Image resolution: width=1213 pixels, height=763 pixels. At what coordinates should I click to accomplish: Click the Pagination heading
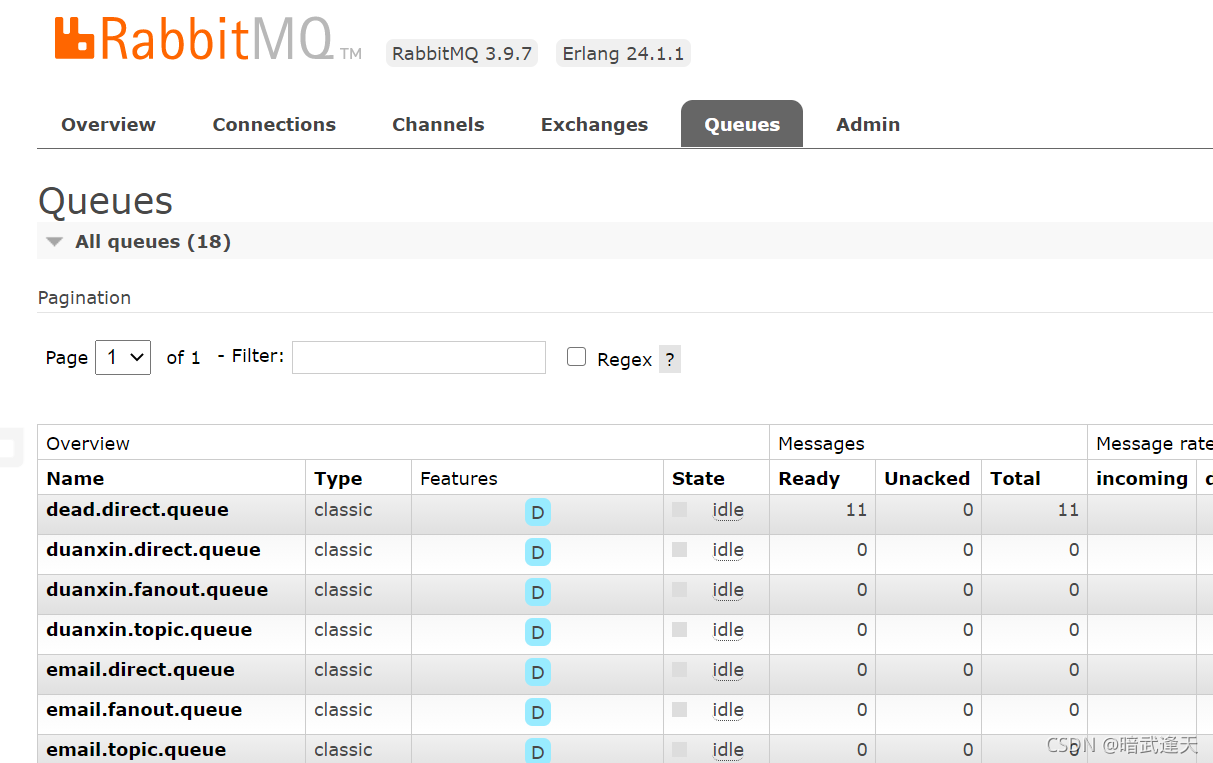[84, 297]
